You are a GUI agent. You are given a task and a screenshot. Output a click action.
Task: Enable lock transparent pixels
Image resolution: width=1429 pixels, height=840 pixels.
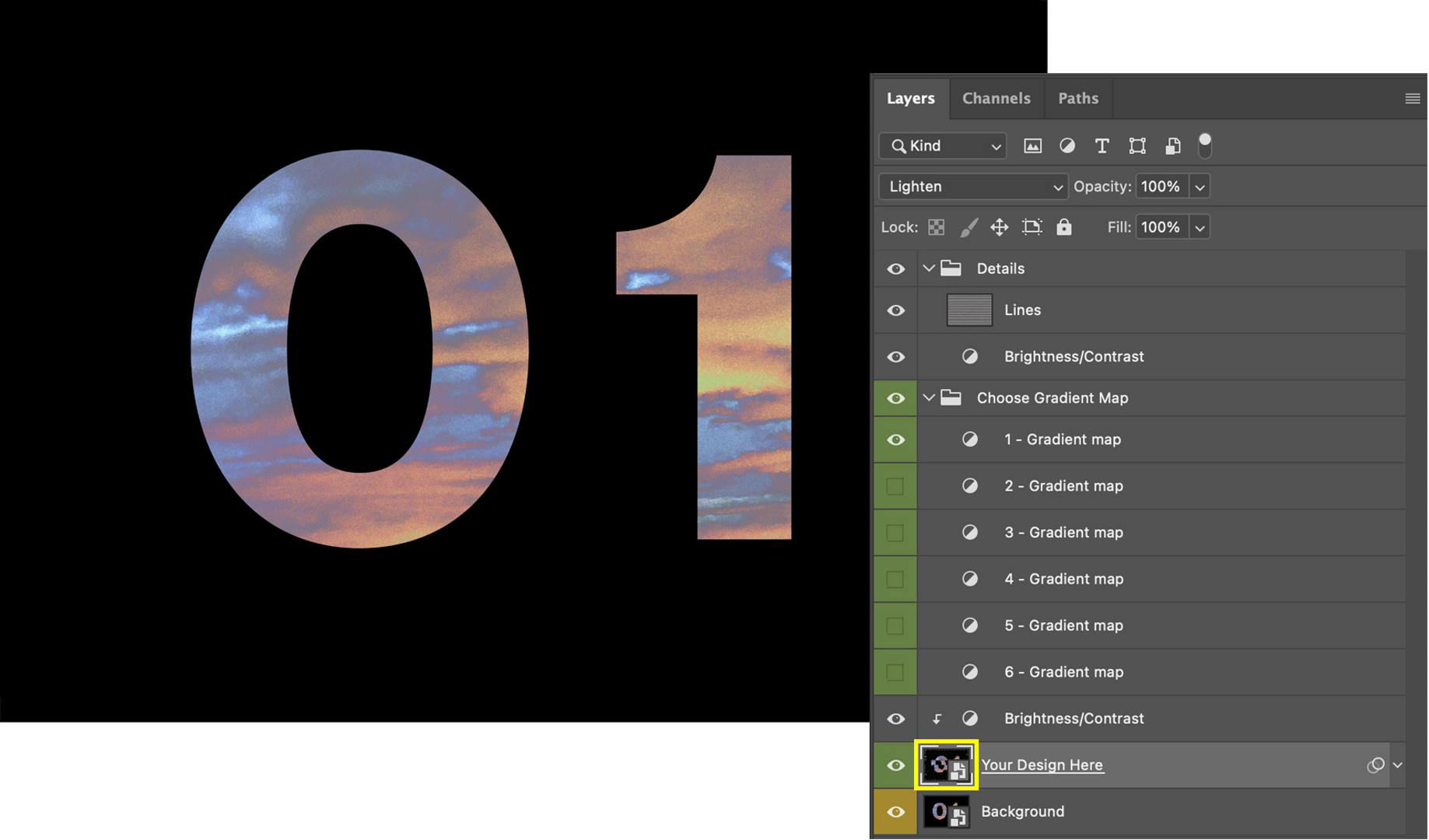click(936, 227)
